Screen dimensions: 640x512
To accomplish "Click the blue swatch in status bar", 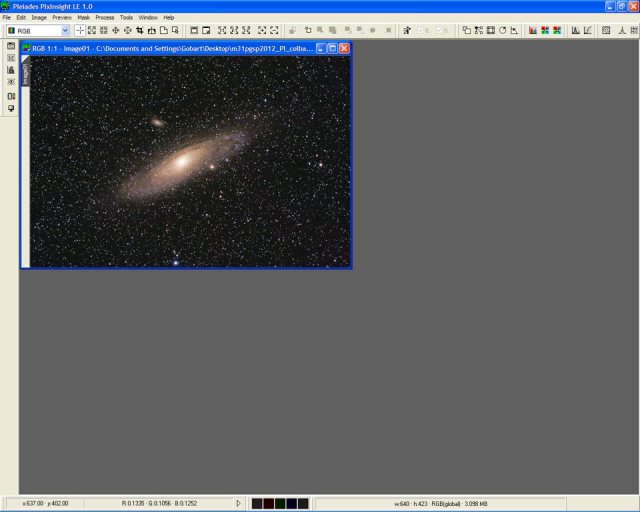I will point(291,503).
